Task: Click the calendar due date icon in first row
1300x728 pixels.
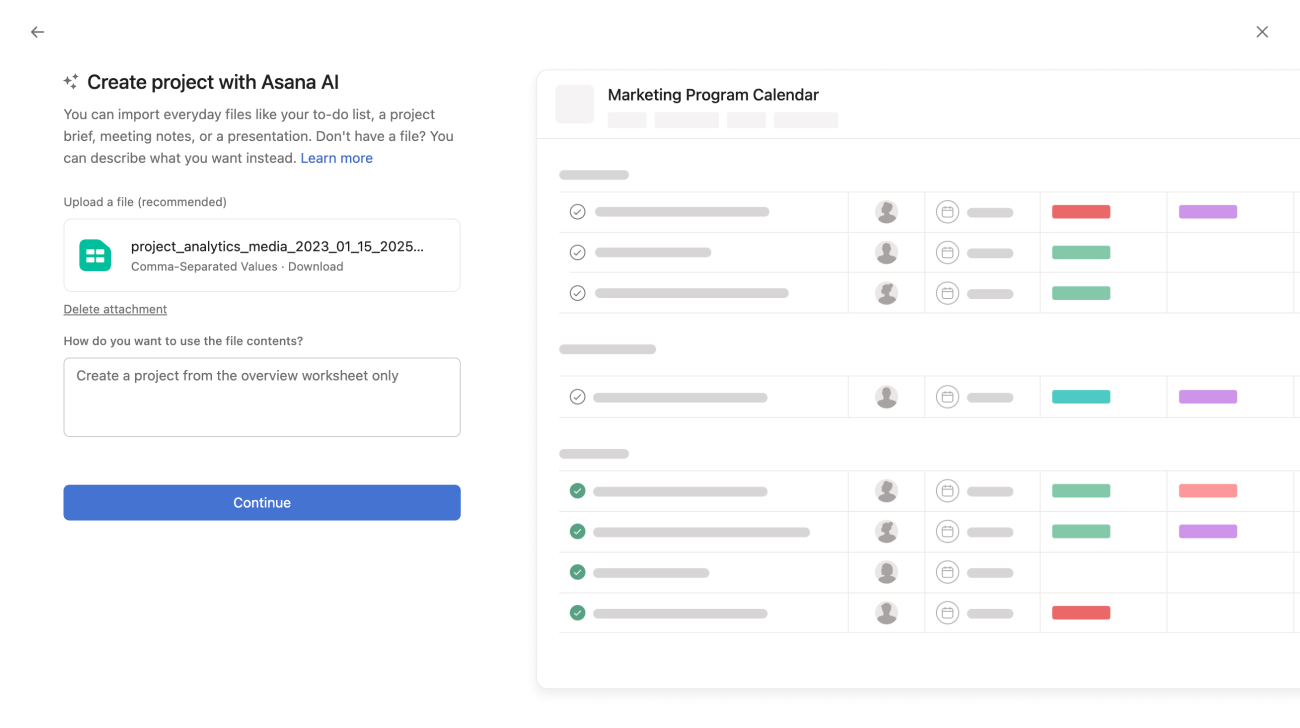Action: [947, 212]
